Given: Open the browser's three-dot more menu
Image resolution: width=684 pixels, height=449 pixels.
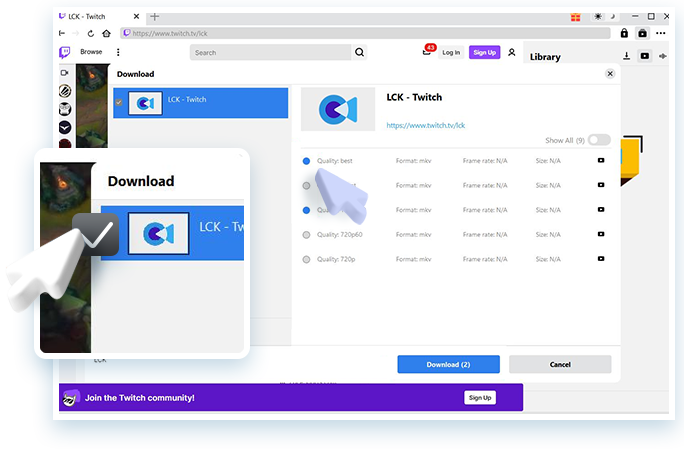Looking at the screenshot, I should 661,33.
